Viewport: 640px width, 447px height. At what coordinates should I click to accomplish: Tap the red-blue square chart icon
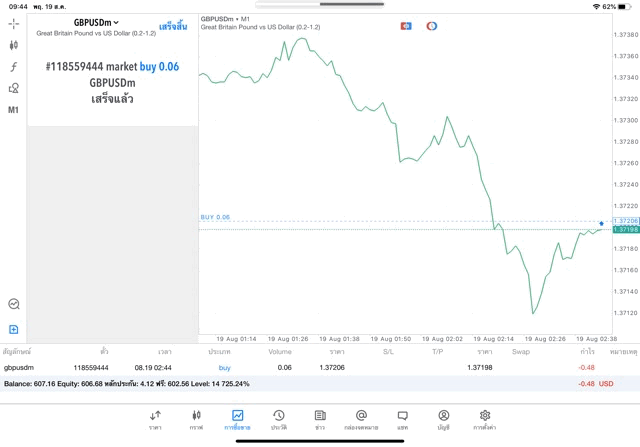[x=406, y=26]
